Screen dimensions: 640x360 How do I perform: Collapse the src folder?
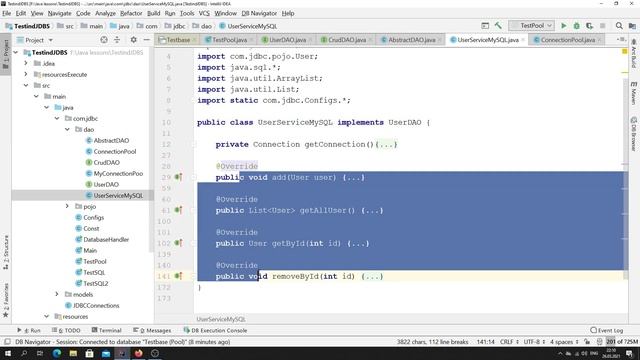26,85
